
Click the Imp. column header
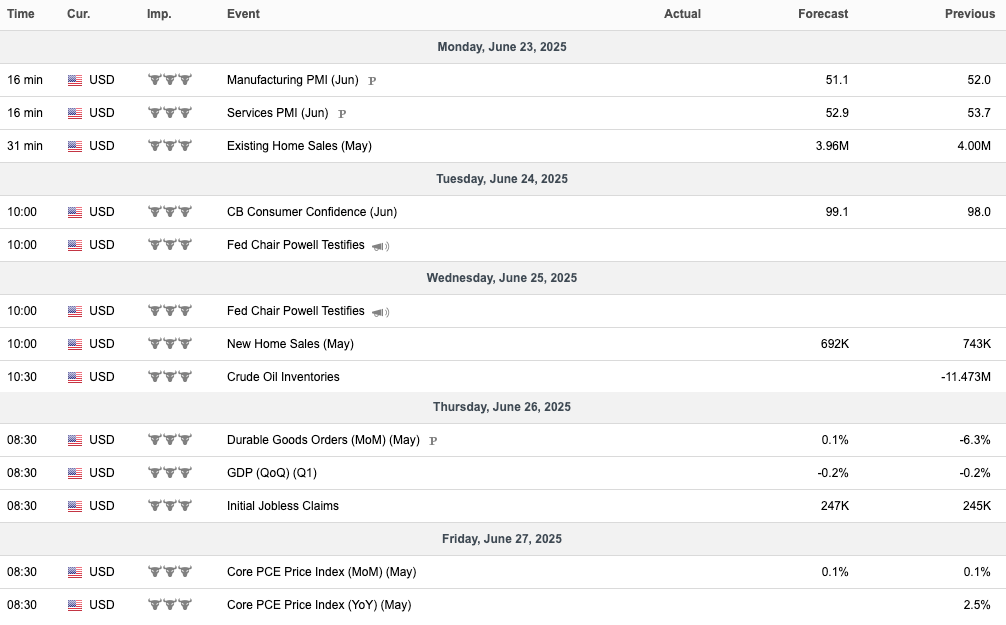click(159, 14)
